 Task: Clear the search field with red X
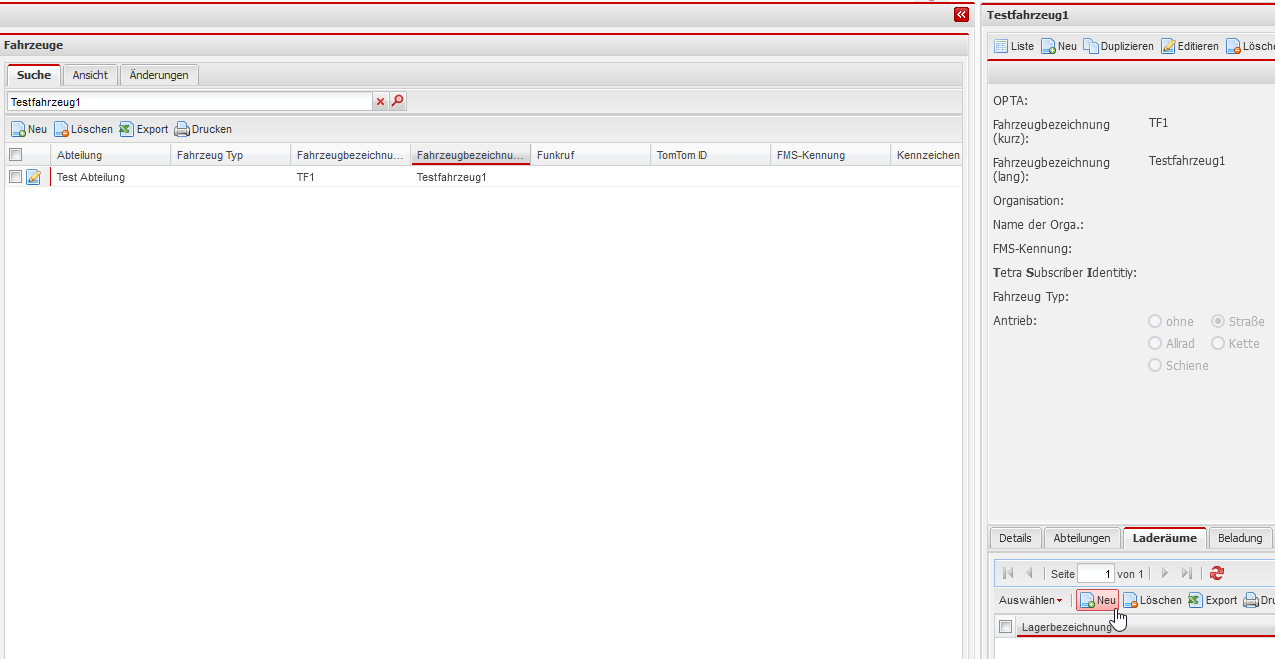(x=380, y=102)
